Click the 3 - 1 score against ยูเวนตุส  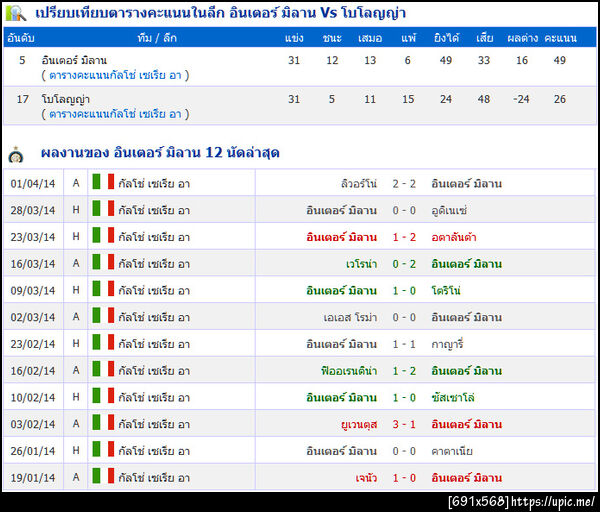coord(404,424)
